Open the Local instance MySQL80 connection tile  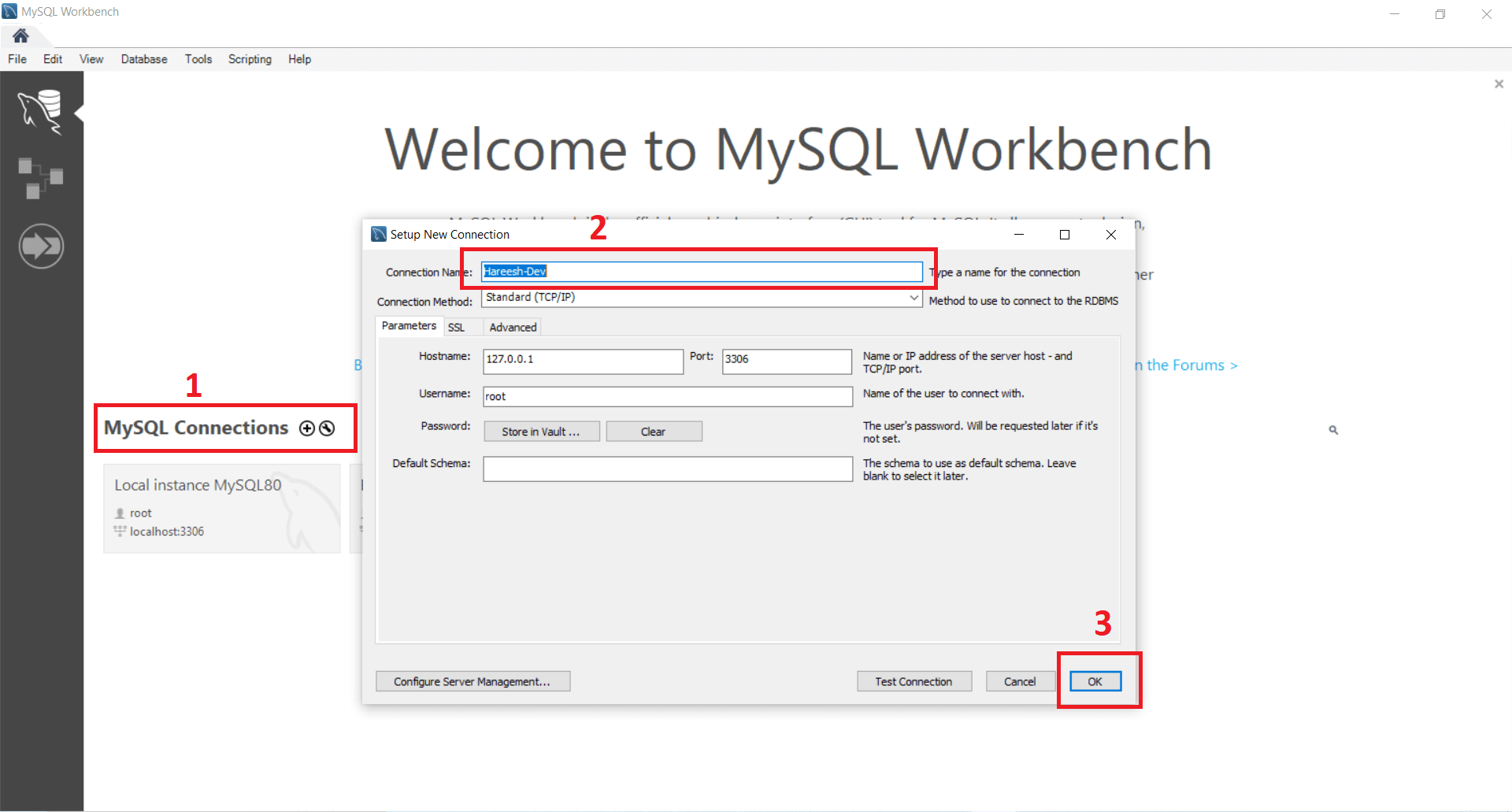[x=221, y=508]
